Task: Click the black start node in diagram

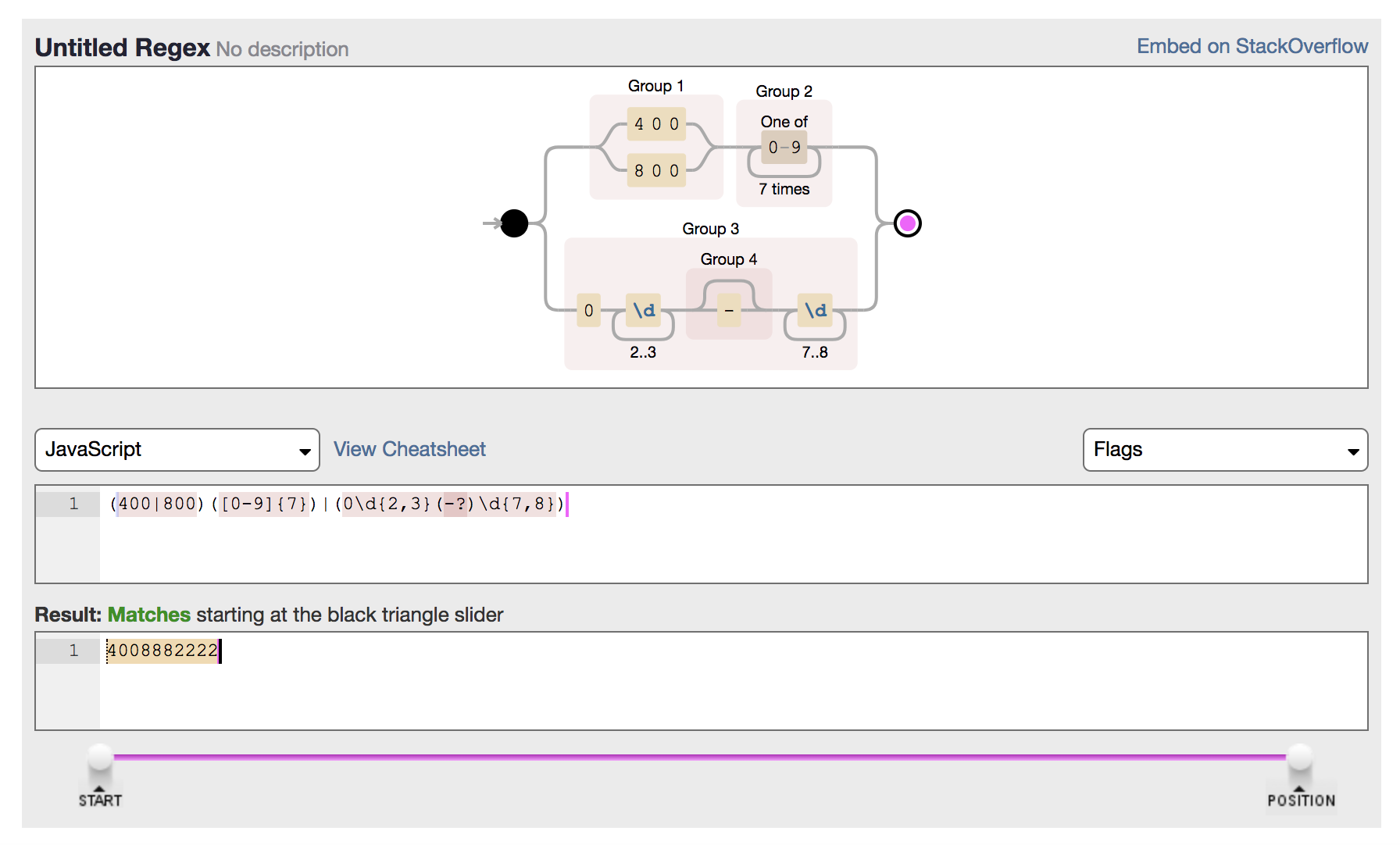Action: point(514,223)
